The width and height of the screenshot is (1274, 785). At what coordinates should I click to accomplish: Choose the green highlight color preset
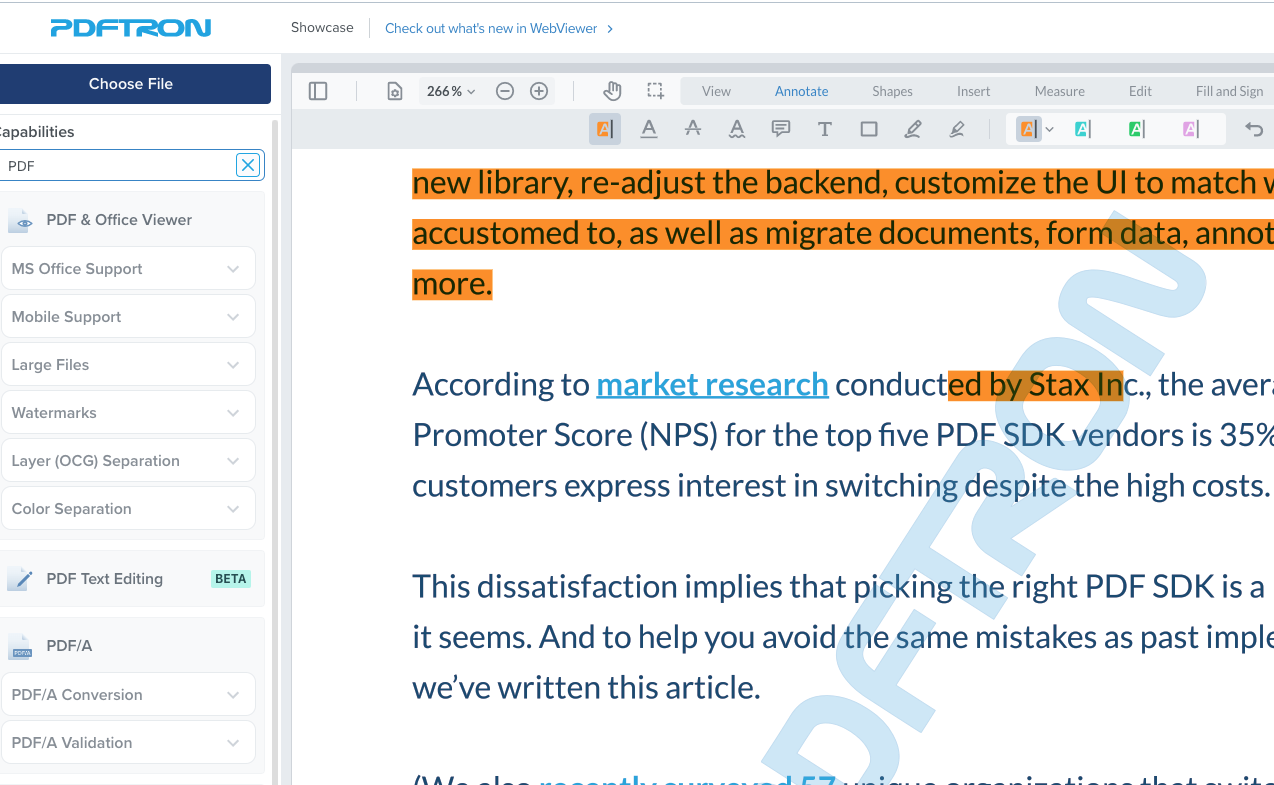1136,129
